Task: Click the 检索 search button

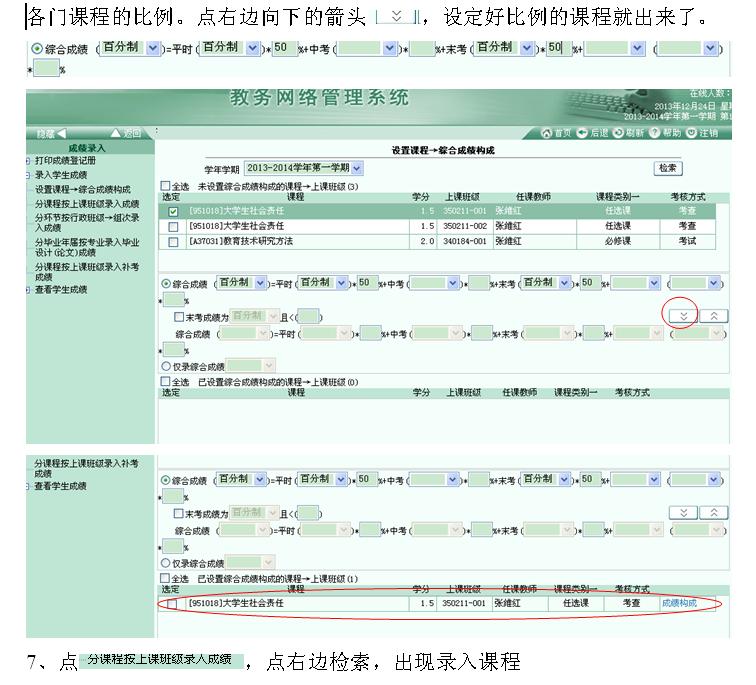Action: point(668,168)
